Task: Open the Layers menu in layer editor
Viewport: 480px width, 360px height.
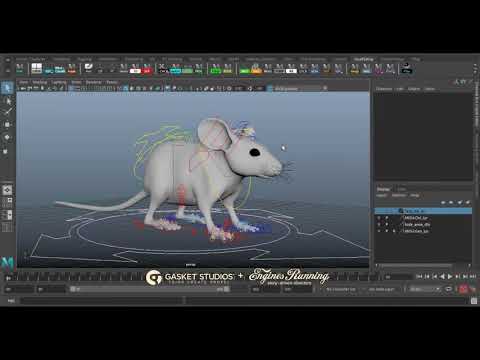Action: (x=382, y=195)
